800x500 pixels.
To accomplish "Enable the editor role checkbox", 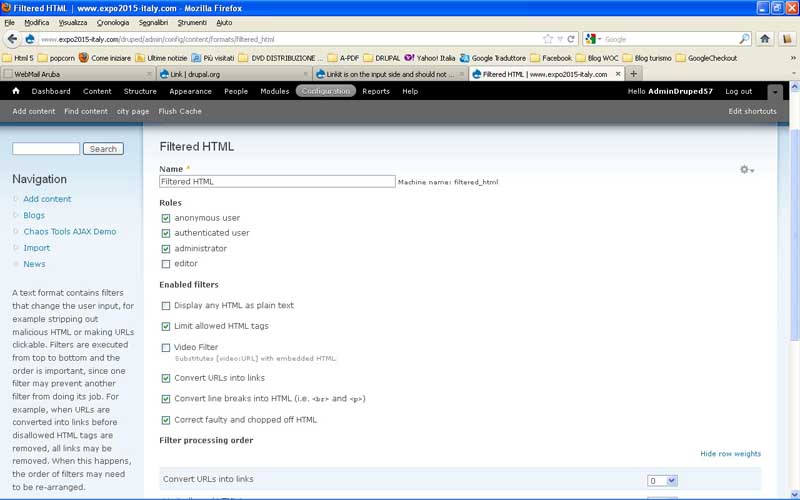I will click(x=166, y=264).
